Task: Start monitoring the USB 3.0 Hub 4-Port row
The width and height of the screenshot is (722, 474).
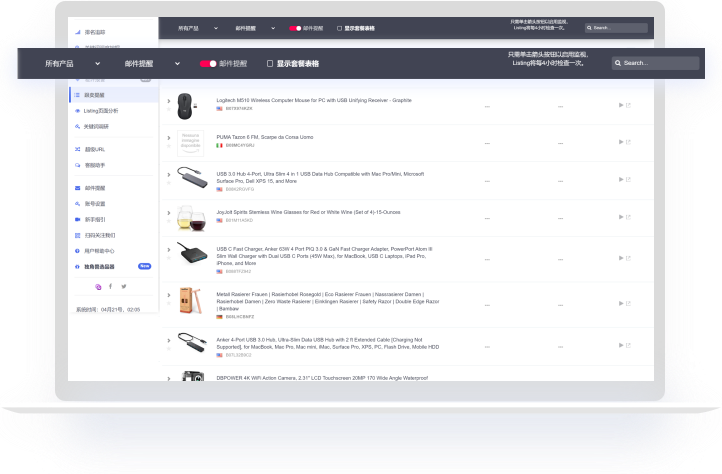Action: pos(621,179)
